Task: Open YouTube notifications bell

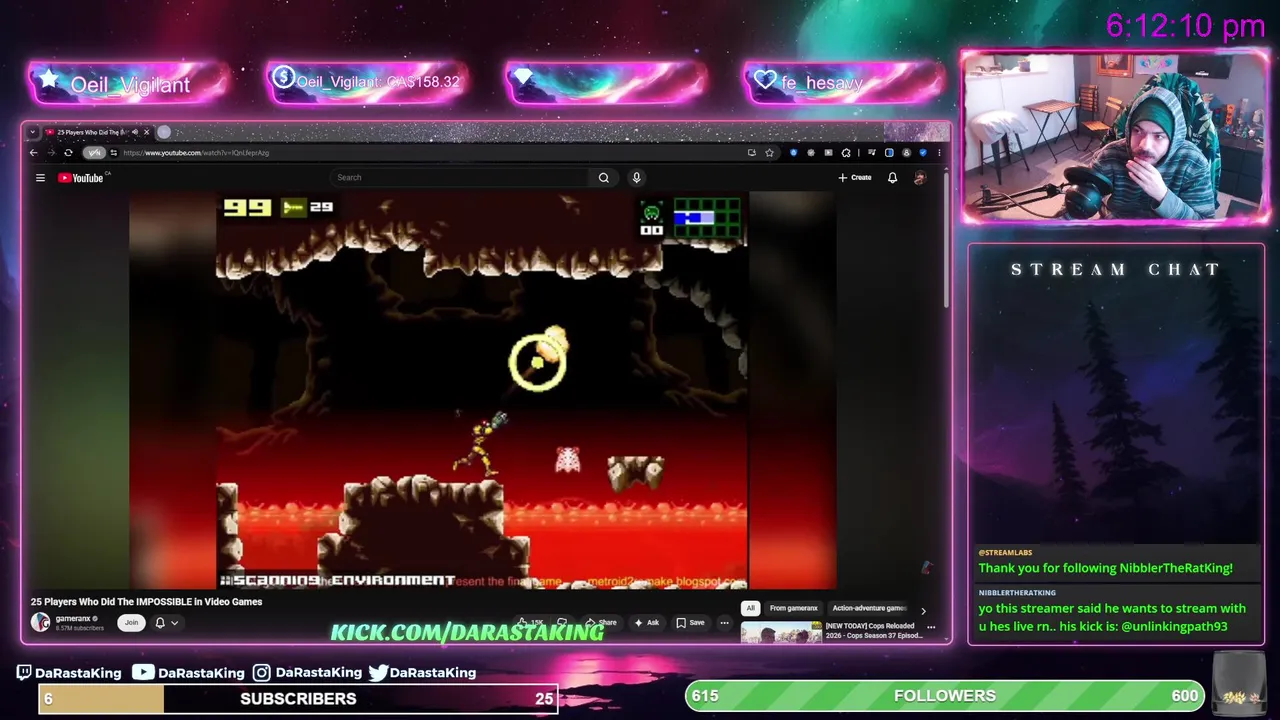Action: click(x=892, y=178)
